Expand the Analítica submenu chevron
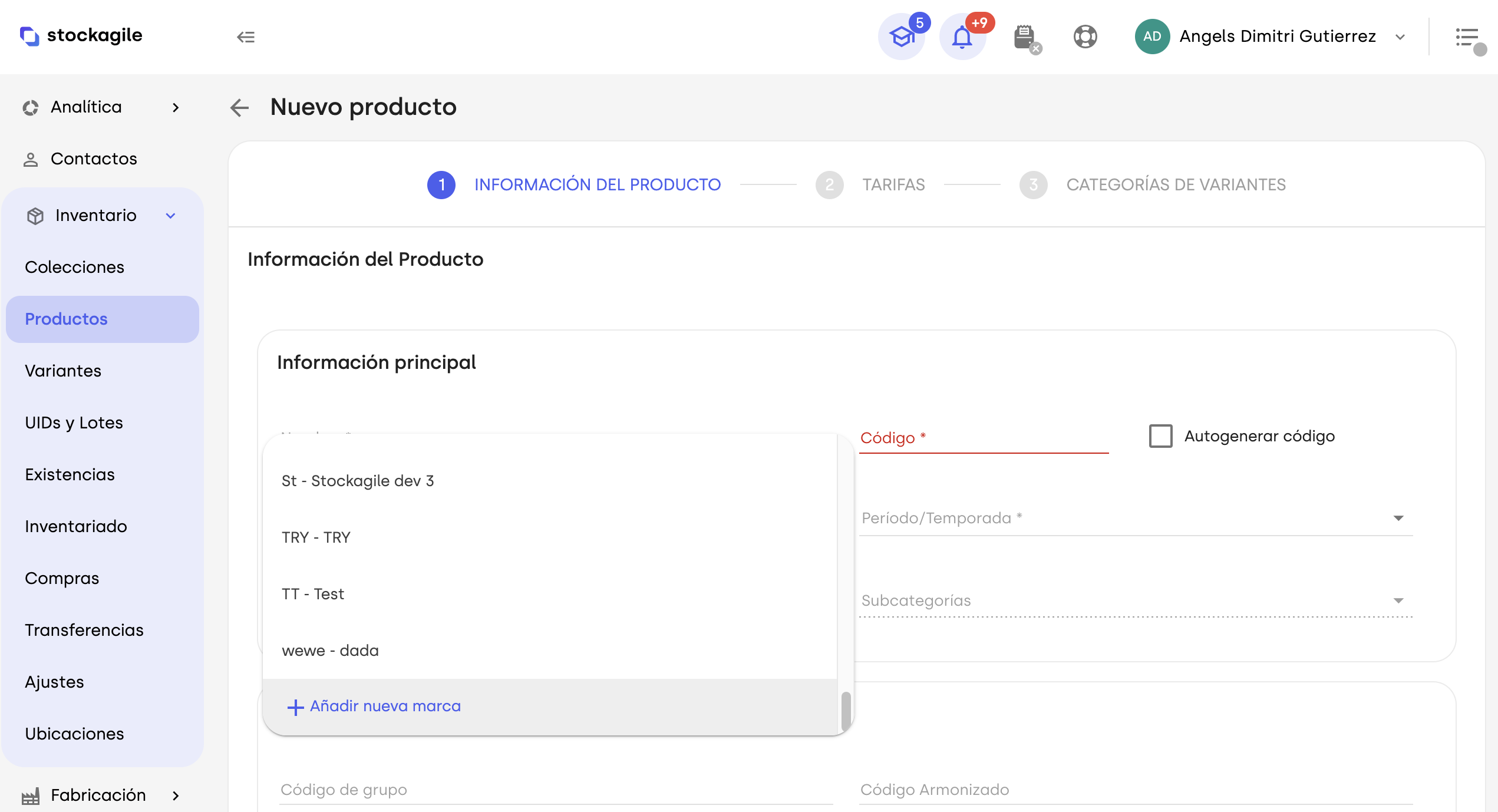The width and height of the screenshot is (1498, 812). pos(175,107)
